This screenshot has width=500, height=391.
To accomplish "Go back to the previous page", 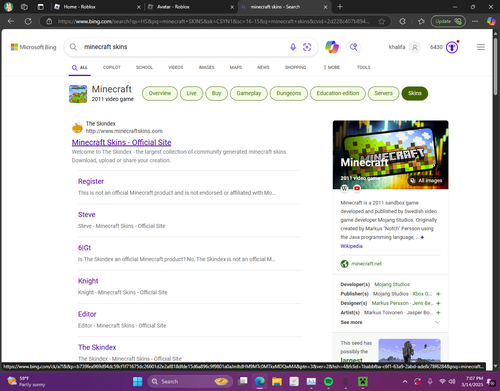I will pos(11,21).
